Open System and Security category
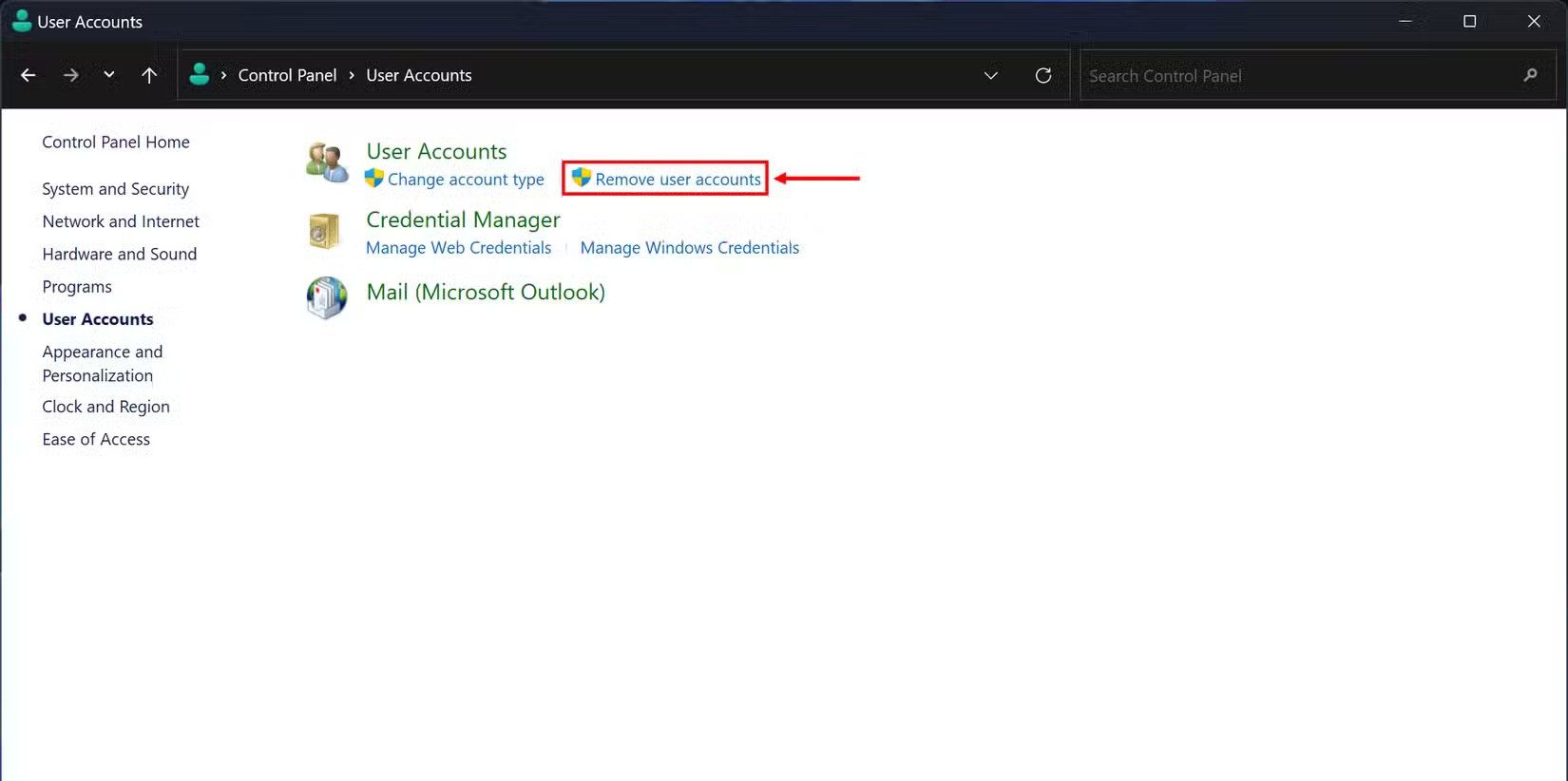1568x781 pixels. (116, 188)
